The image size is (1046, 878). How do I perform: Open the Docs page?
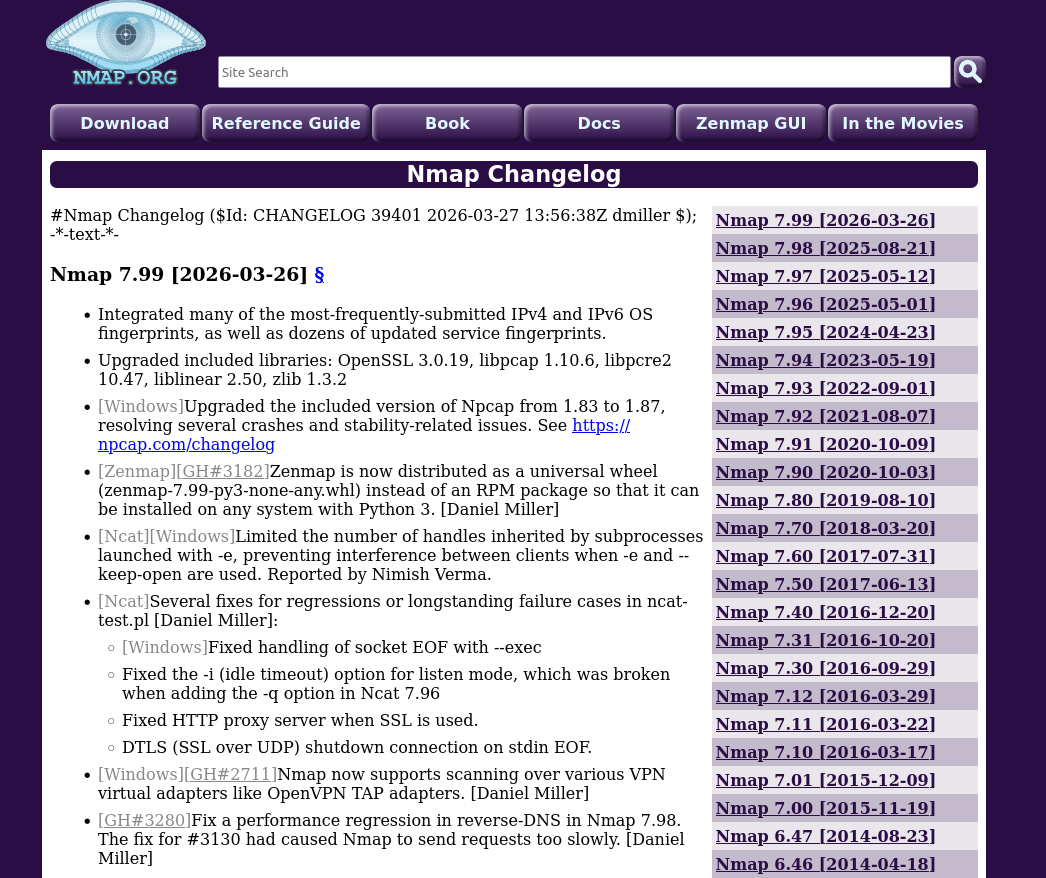click(598, 123)
